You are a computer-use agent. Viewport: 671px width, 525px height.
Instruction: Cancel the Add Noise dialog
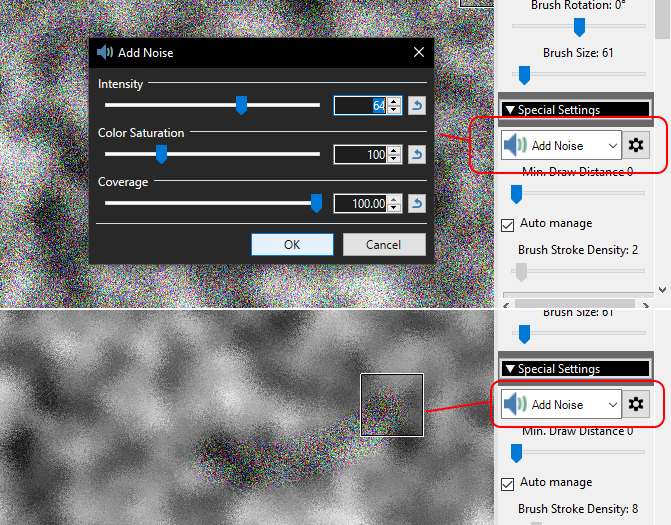pyautogui.click(x=384, y=244)
